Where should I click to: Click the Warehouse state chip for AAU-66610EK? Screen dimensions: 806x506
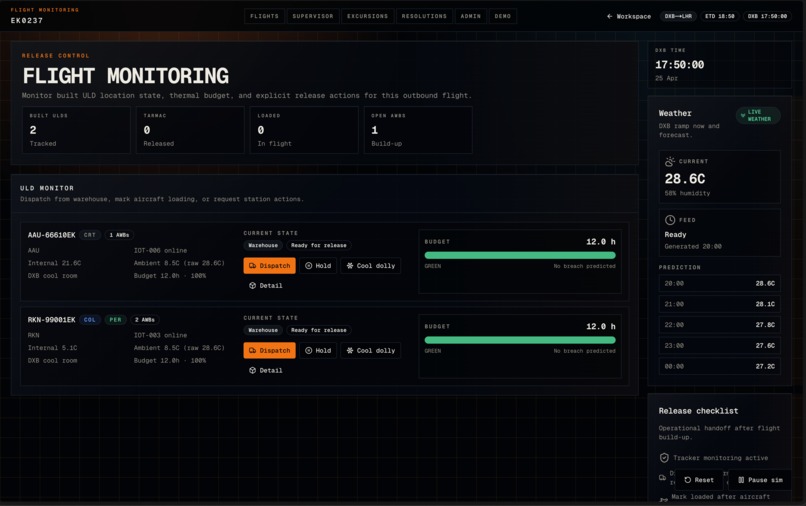coord(263,245)
